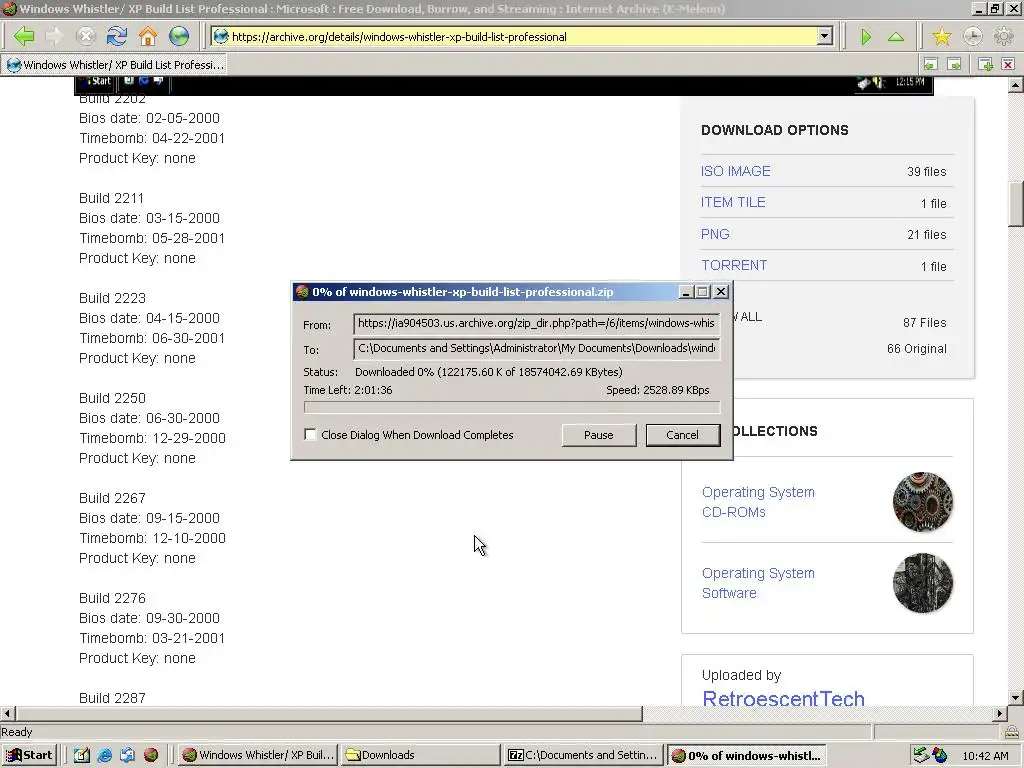Click the globe search icon in toolbar

tap(179, 36)
